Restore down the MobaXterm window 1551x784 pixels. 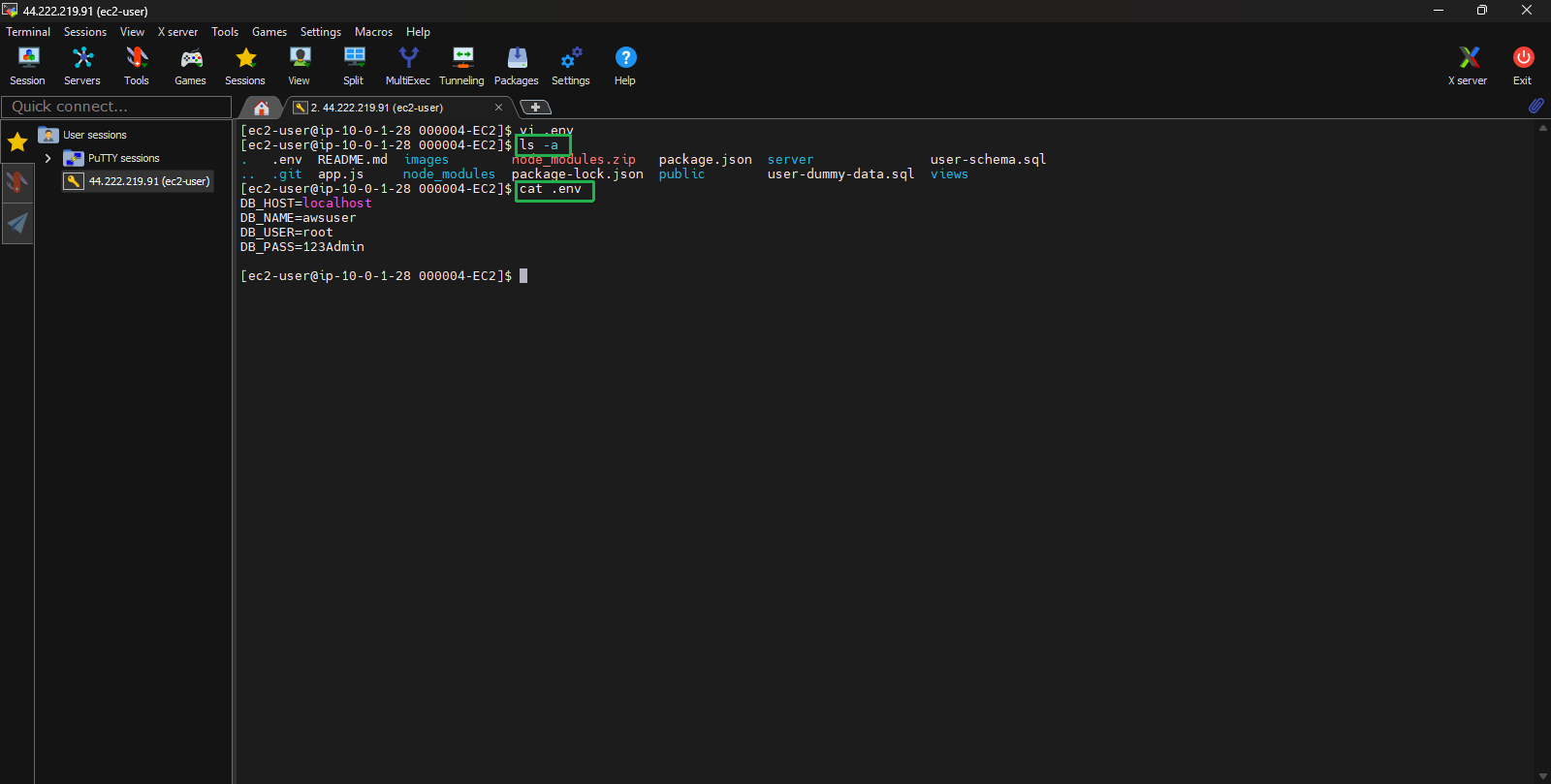tap(1482, 11)
